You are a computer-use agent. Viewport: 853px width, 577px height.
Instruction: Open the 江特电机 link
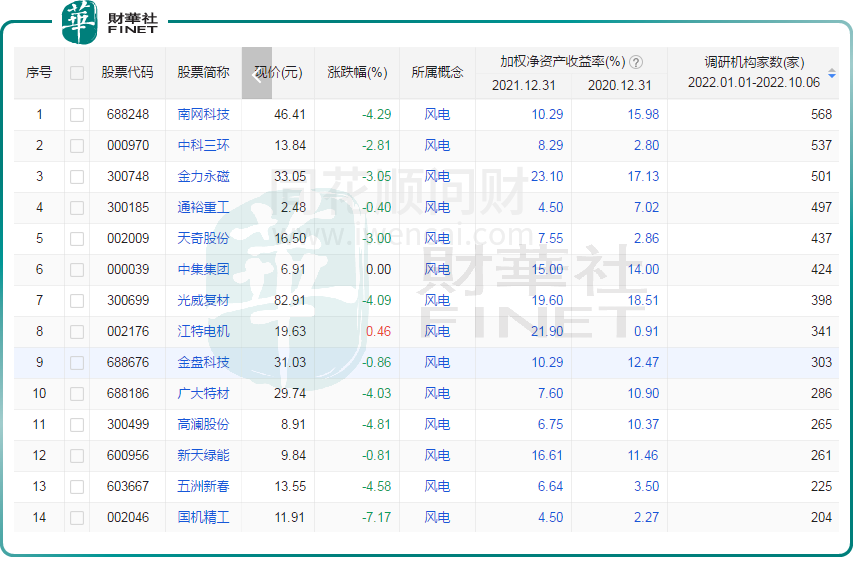(203, 331)
